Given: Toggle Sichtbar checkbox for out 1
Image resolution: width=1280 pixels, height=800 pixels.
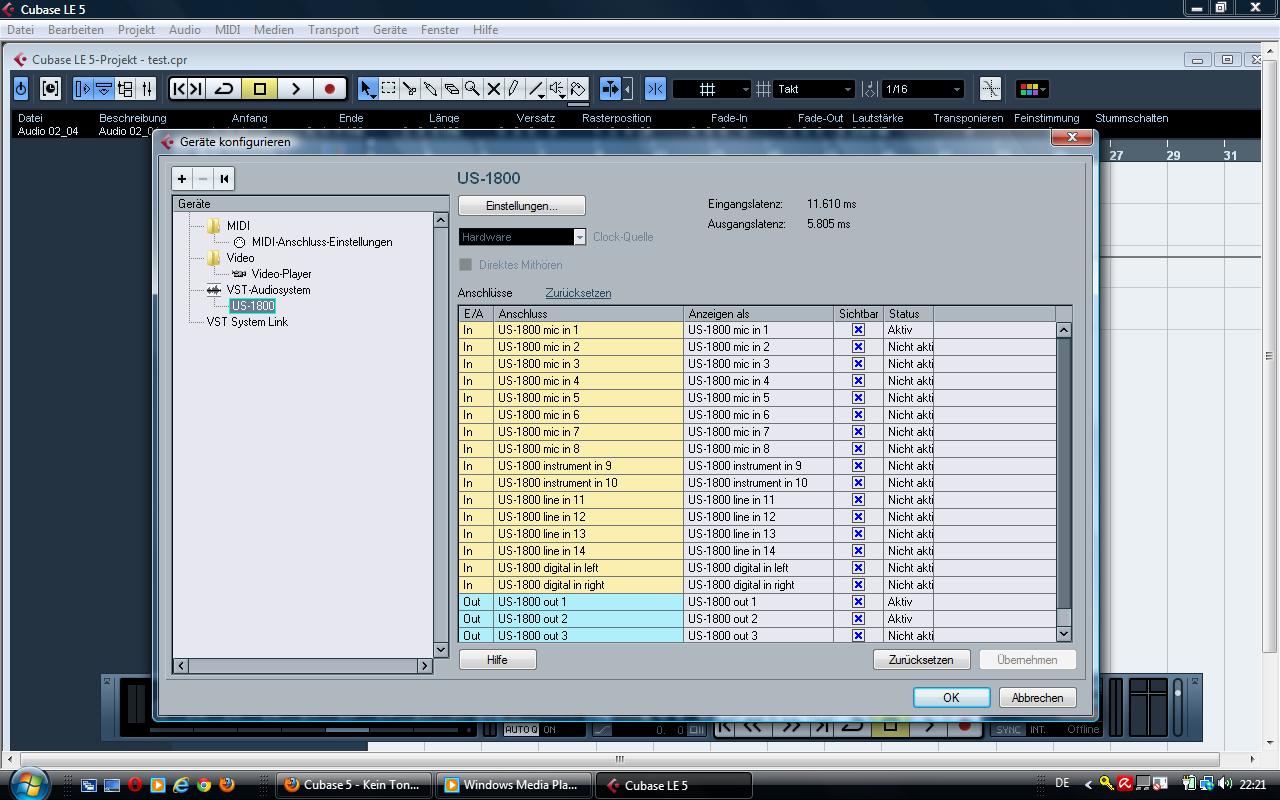Looking at the screenshot, I should click(x=858, y=602).
